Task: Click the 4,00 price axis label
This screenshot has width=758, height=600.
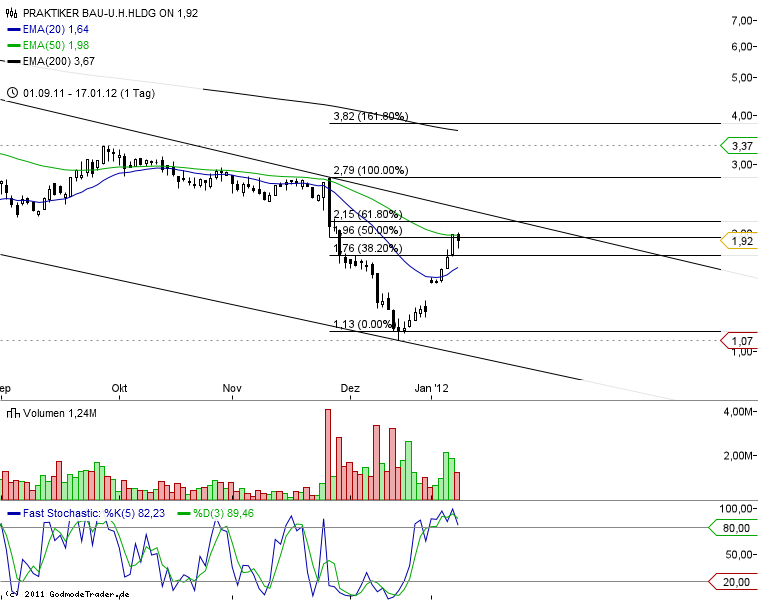Action: pos(743,116)
